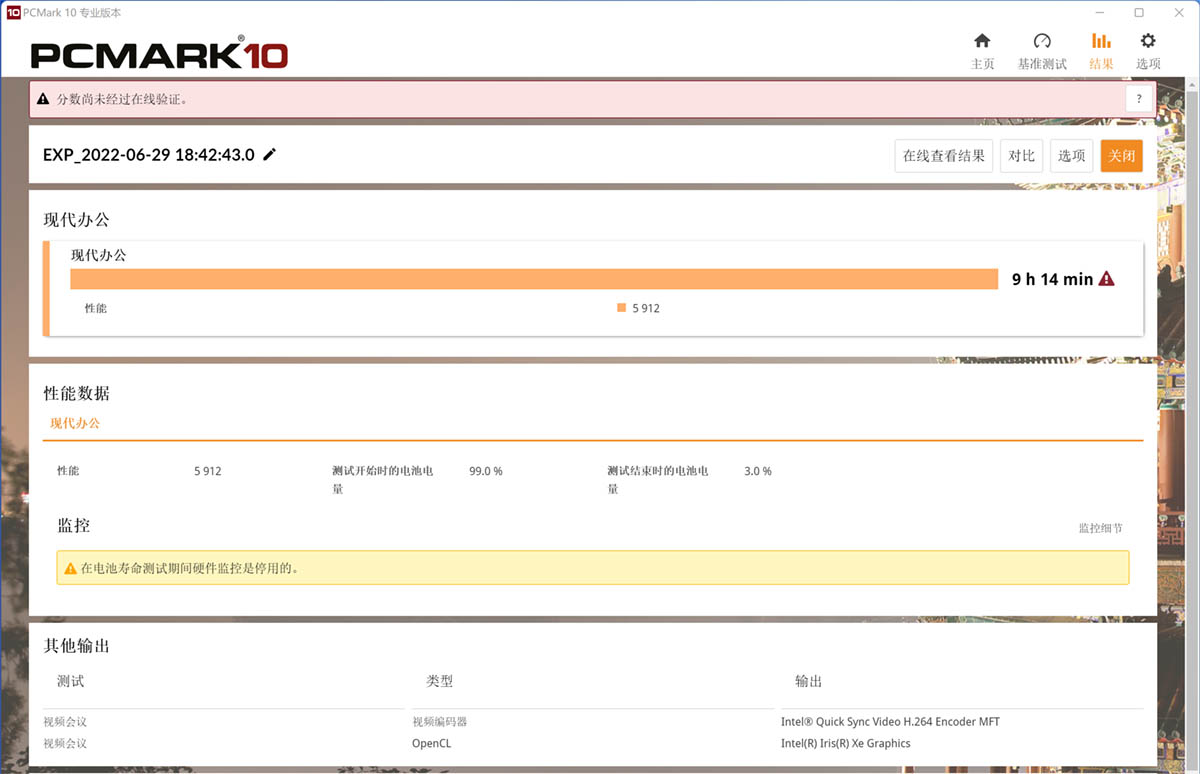Viewport: 1200px width, 774px height.
Task: Click the question mark help button
Action: (1138, 99)
